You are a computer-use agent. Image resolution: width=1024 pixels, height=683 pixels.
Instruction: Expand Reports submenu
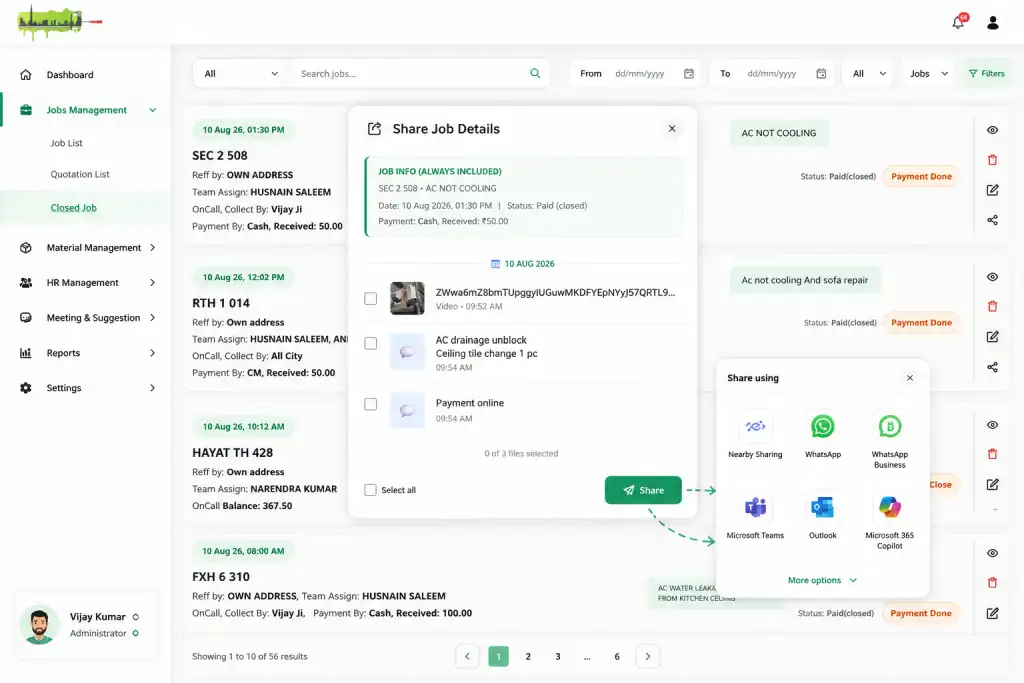tap(152, 353)
